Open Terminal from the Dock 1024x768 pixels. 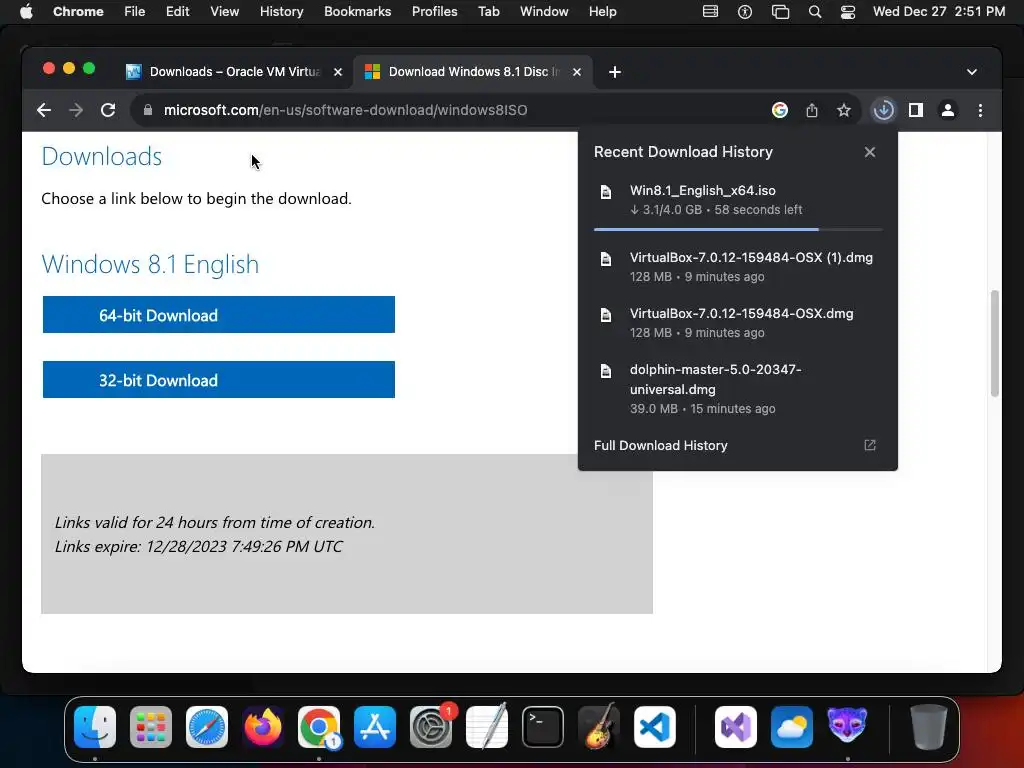pyautogui.click(x=543, y=727)
